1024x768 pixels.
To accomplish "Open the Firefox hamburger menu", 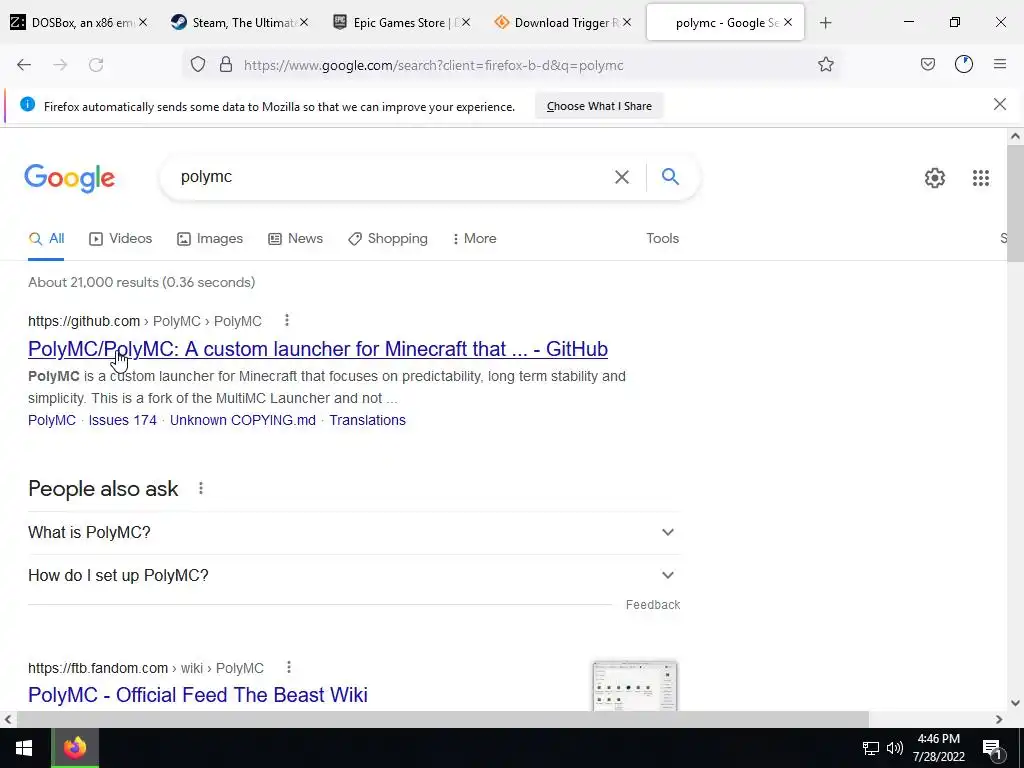I will click(999, 64).
